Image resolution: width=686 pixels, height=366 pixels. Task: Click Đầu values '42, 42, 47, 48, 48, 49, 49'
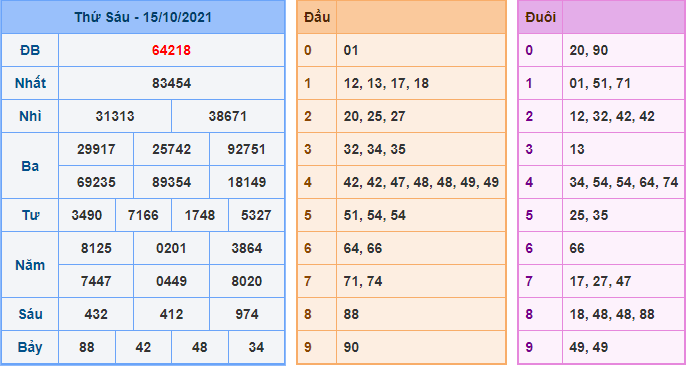(421, 182)
